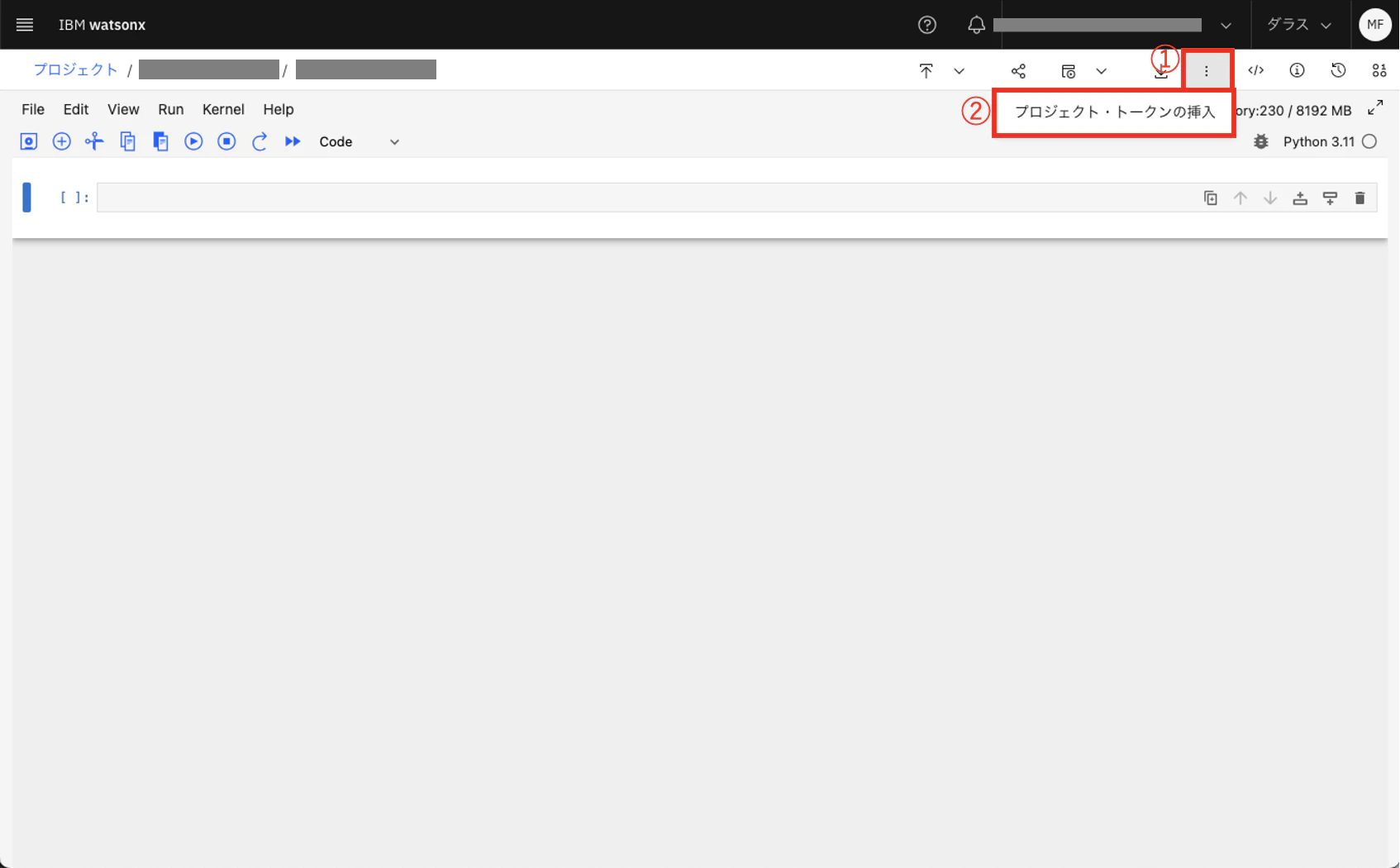Image resolution: width=1400 pixels, height=868 pixels.
Task: Open the help question mark icon
Action: (927, 25)
